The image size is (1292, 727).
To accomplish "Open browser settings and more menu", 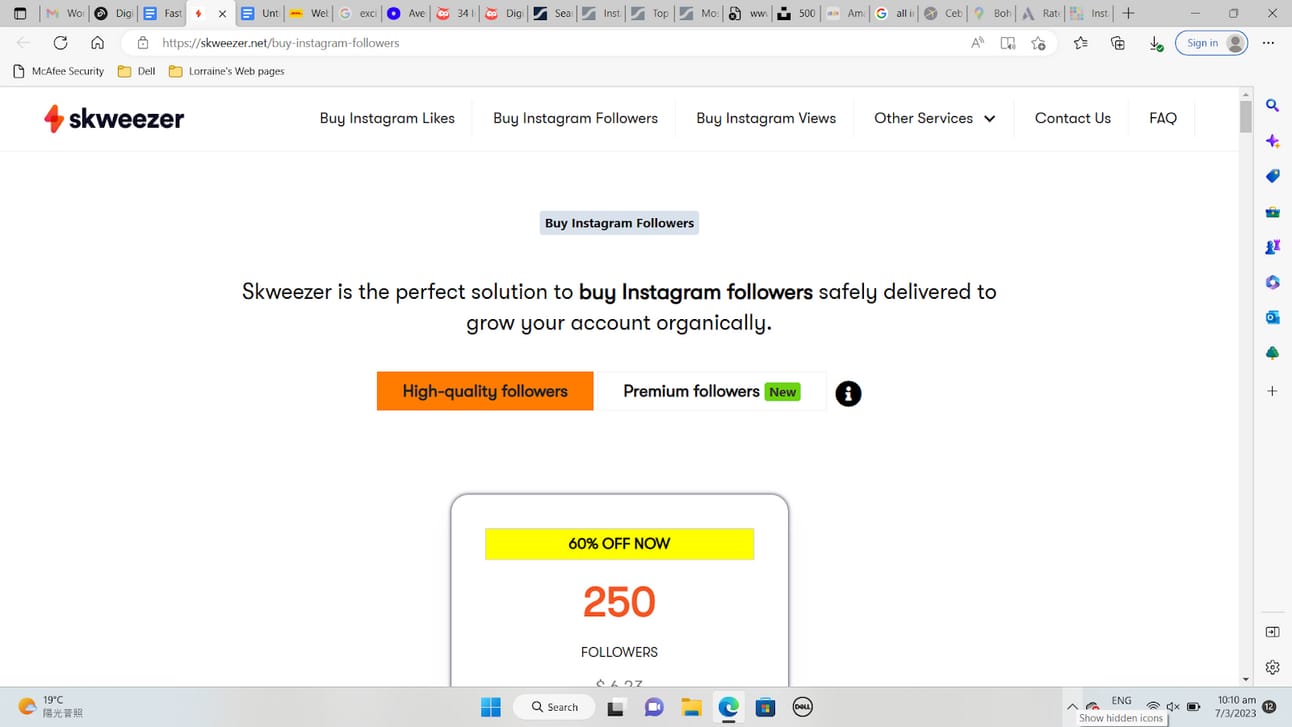I will 1268,43.
